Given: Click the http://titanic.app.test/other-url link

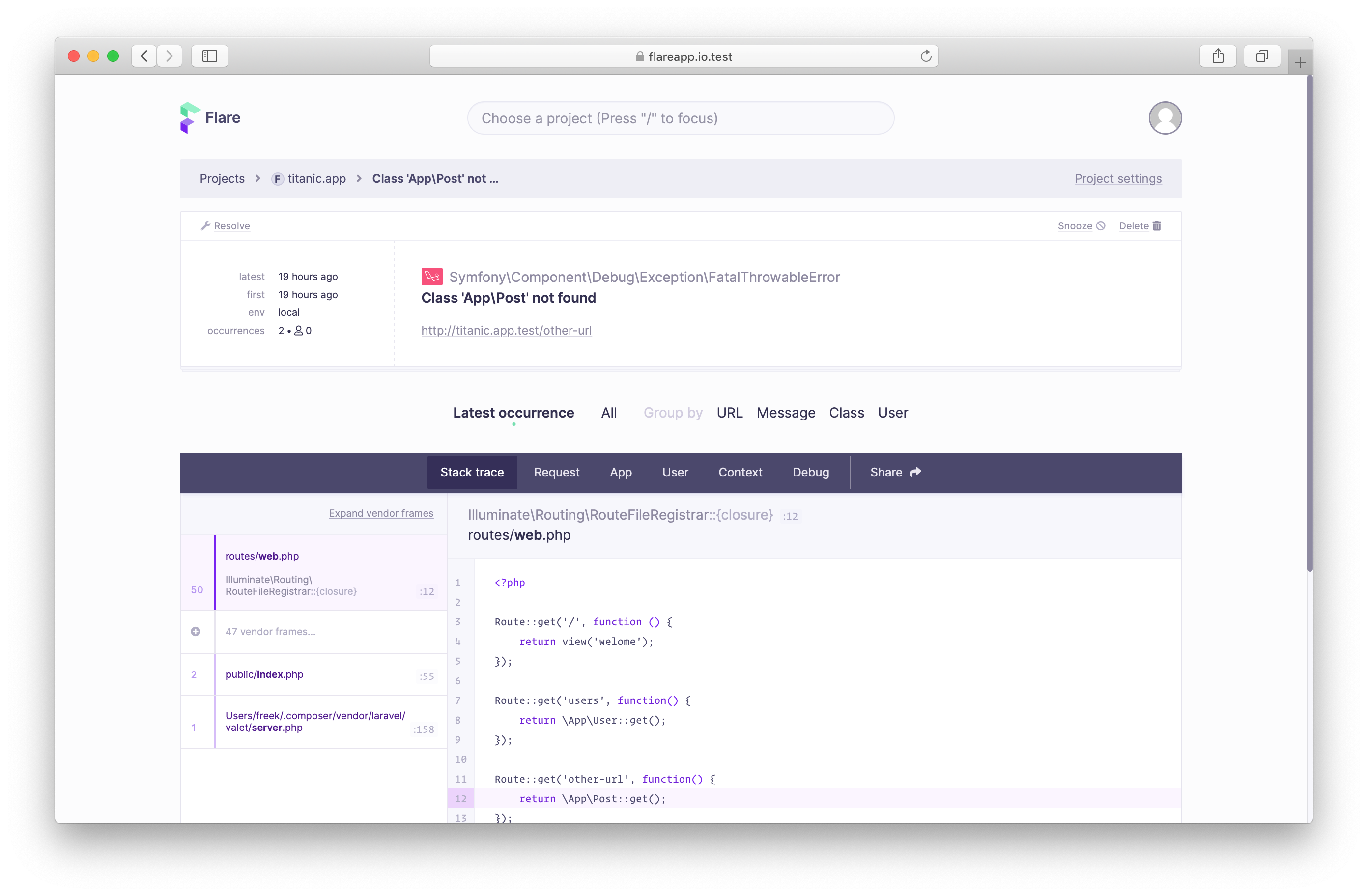Looking at the screenshot, I should pos(506,329).
